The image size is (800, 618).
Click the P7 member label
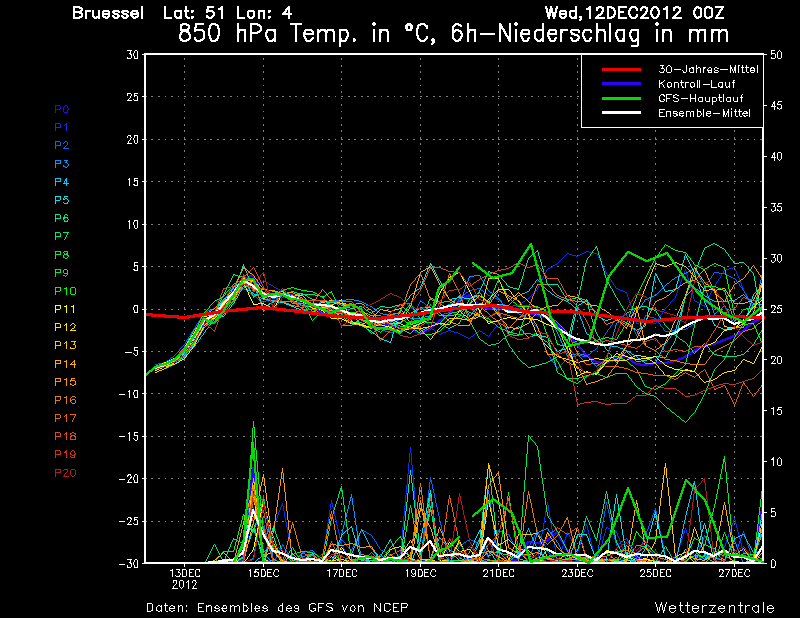[x=62, y=236]
